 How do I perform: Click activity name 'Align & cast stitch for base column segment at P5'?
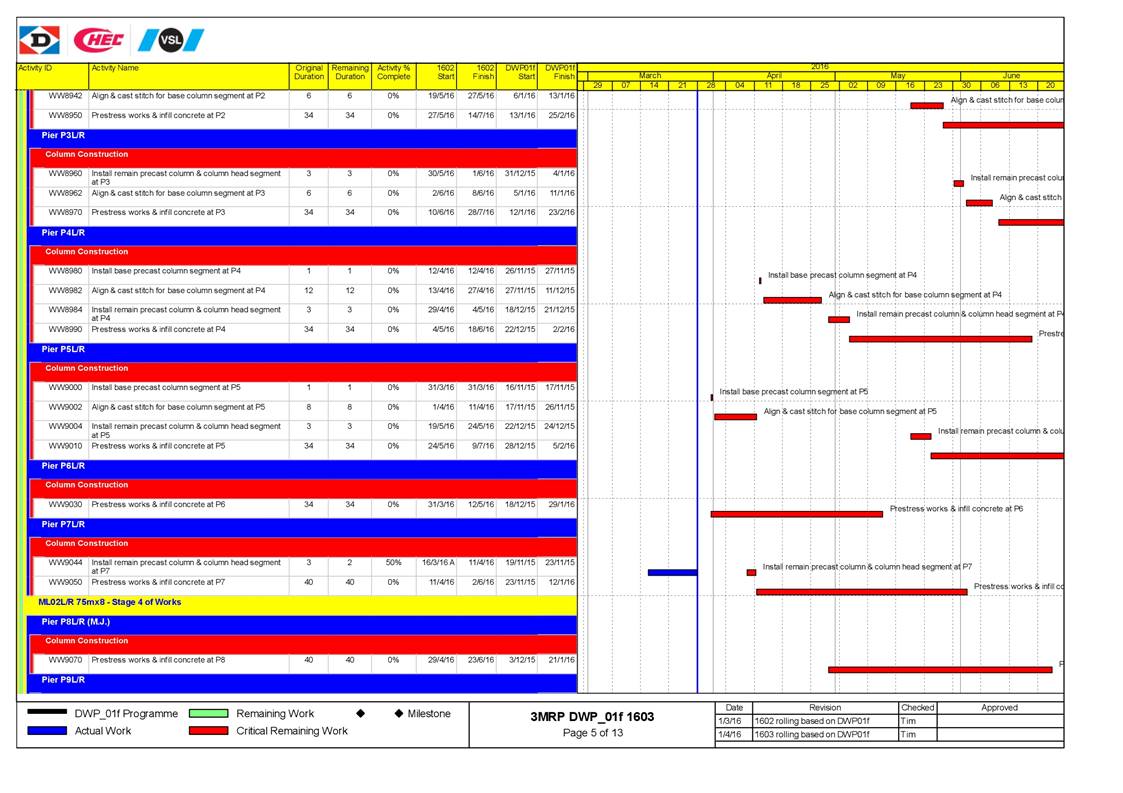pos(178,408)
